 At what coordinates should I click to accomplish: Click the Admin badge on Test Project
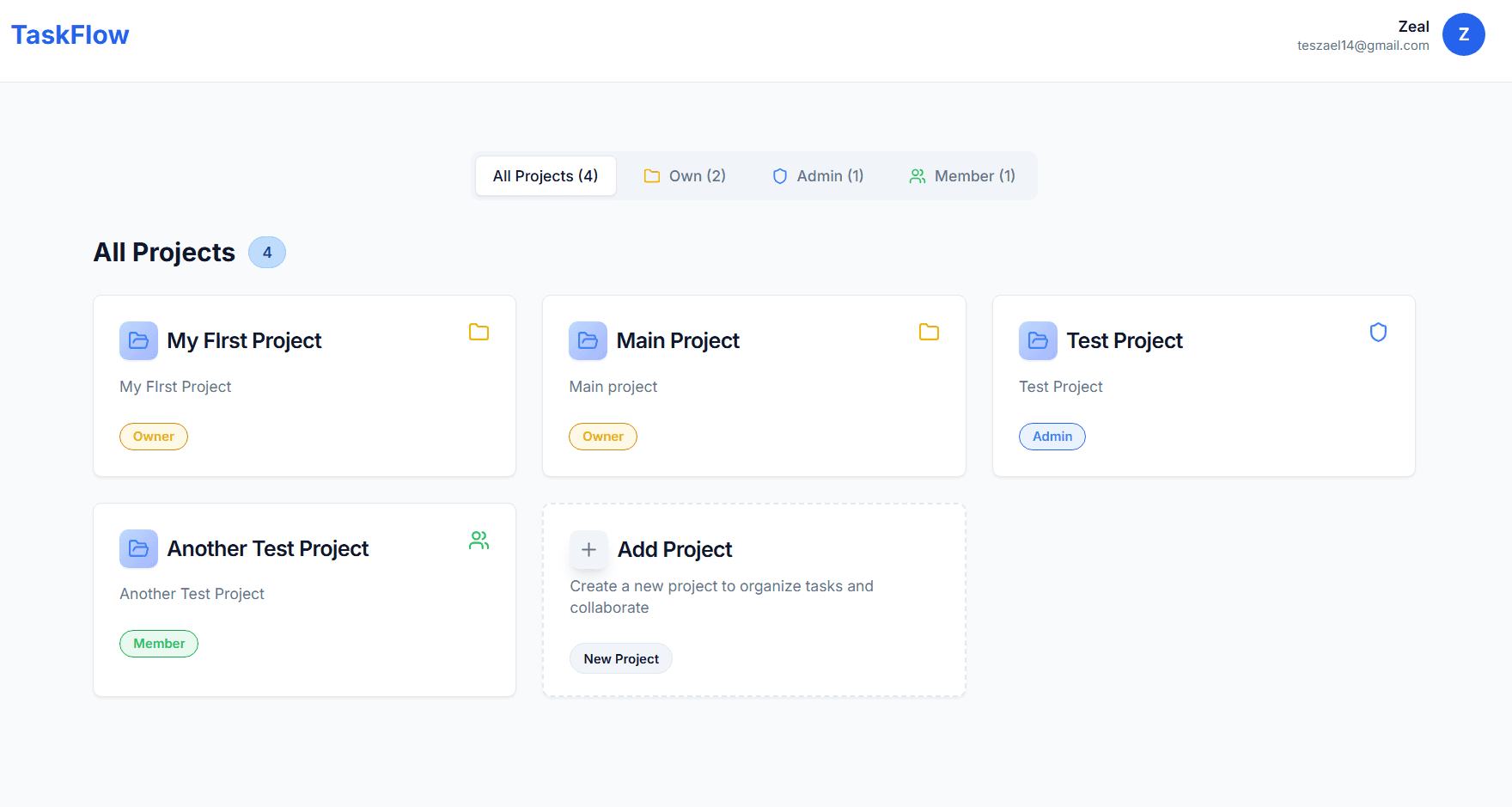(1052, 436)
